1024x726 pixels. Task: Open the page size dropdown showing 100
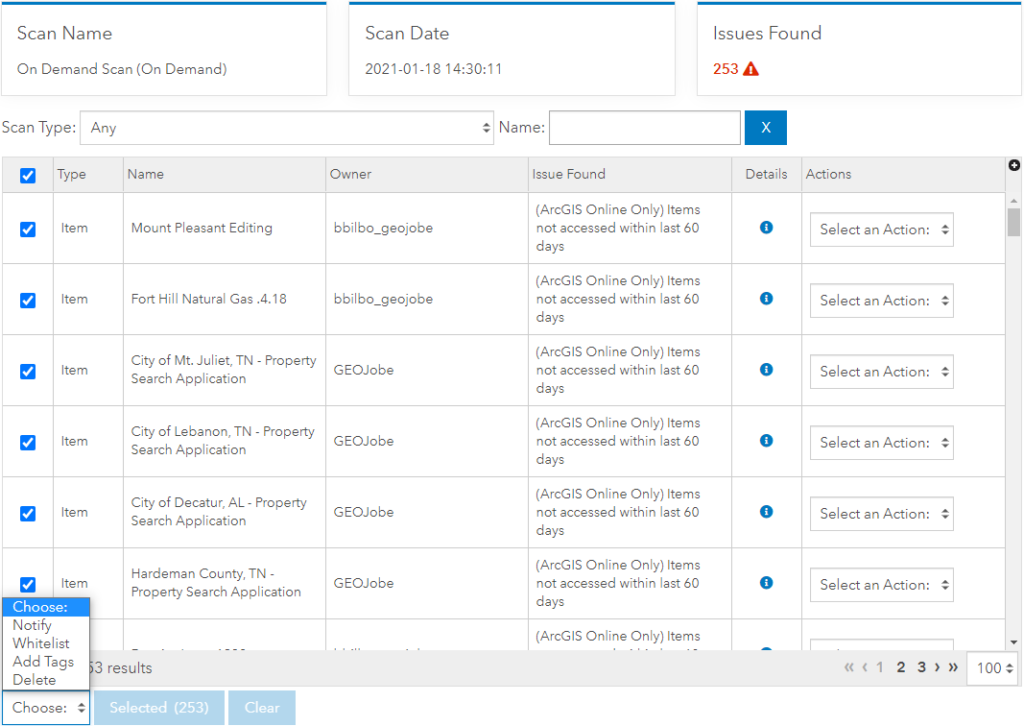pos(994,668)
